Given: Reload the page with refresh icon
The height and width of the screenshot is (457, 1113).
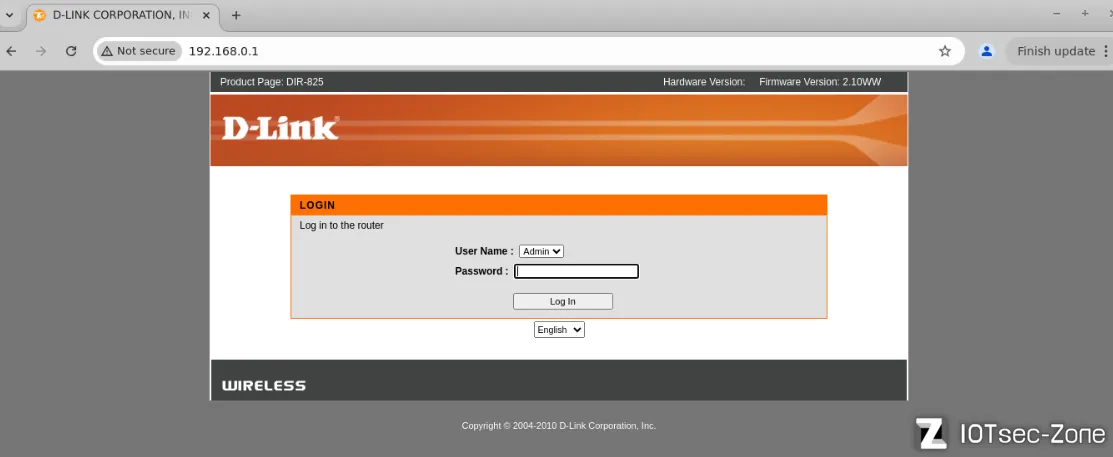Looking at the screenshot, I should [71, 51].
